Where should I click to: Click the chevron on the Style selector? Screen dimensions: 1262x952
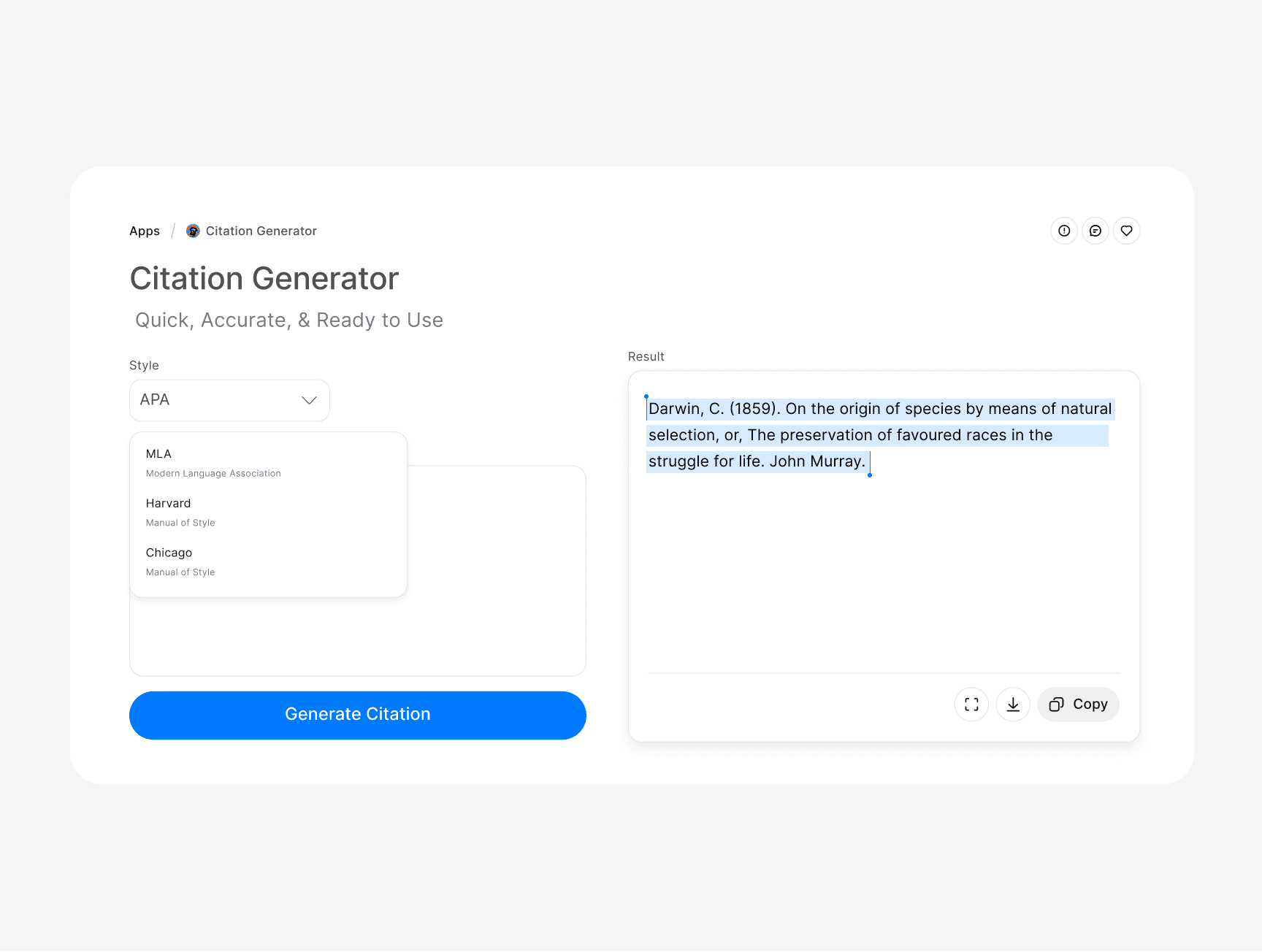tap(309, 400)
